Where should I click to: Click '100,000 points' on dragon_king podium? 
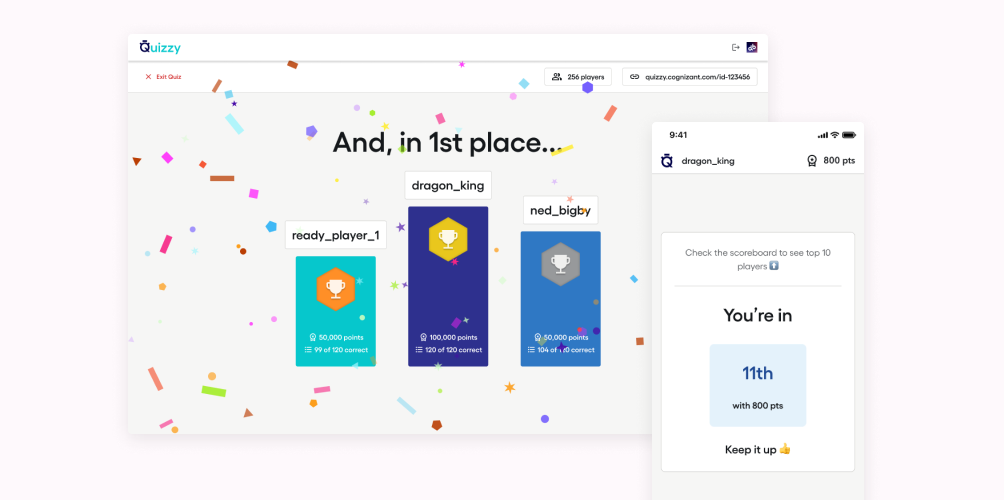453,337
